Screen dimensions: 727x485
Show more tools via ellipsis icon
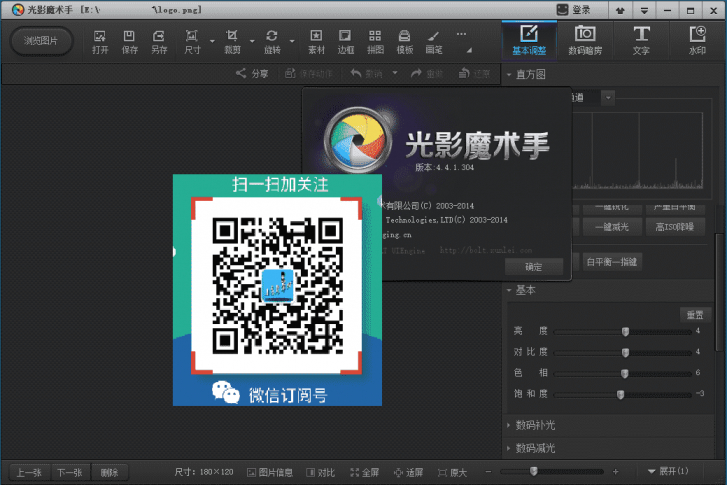tap(461, 34)
